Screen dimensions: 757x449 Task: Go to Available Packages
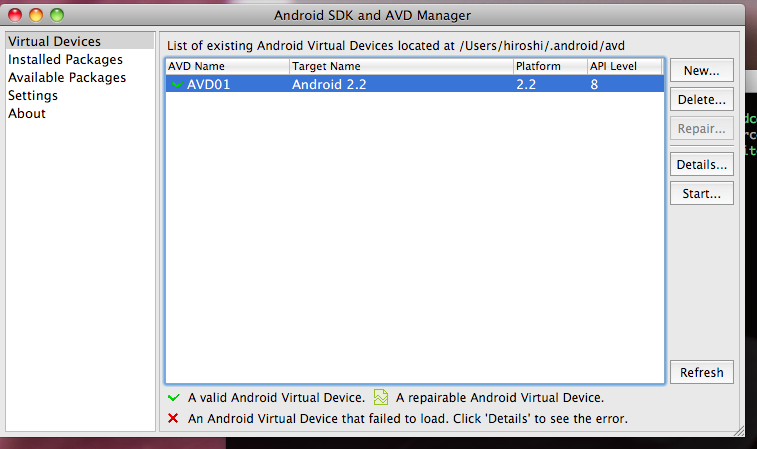pyautogui.click(x=67, y=78)
